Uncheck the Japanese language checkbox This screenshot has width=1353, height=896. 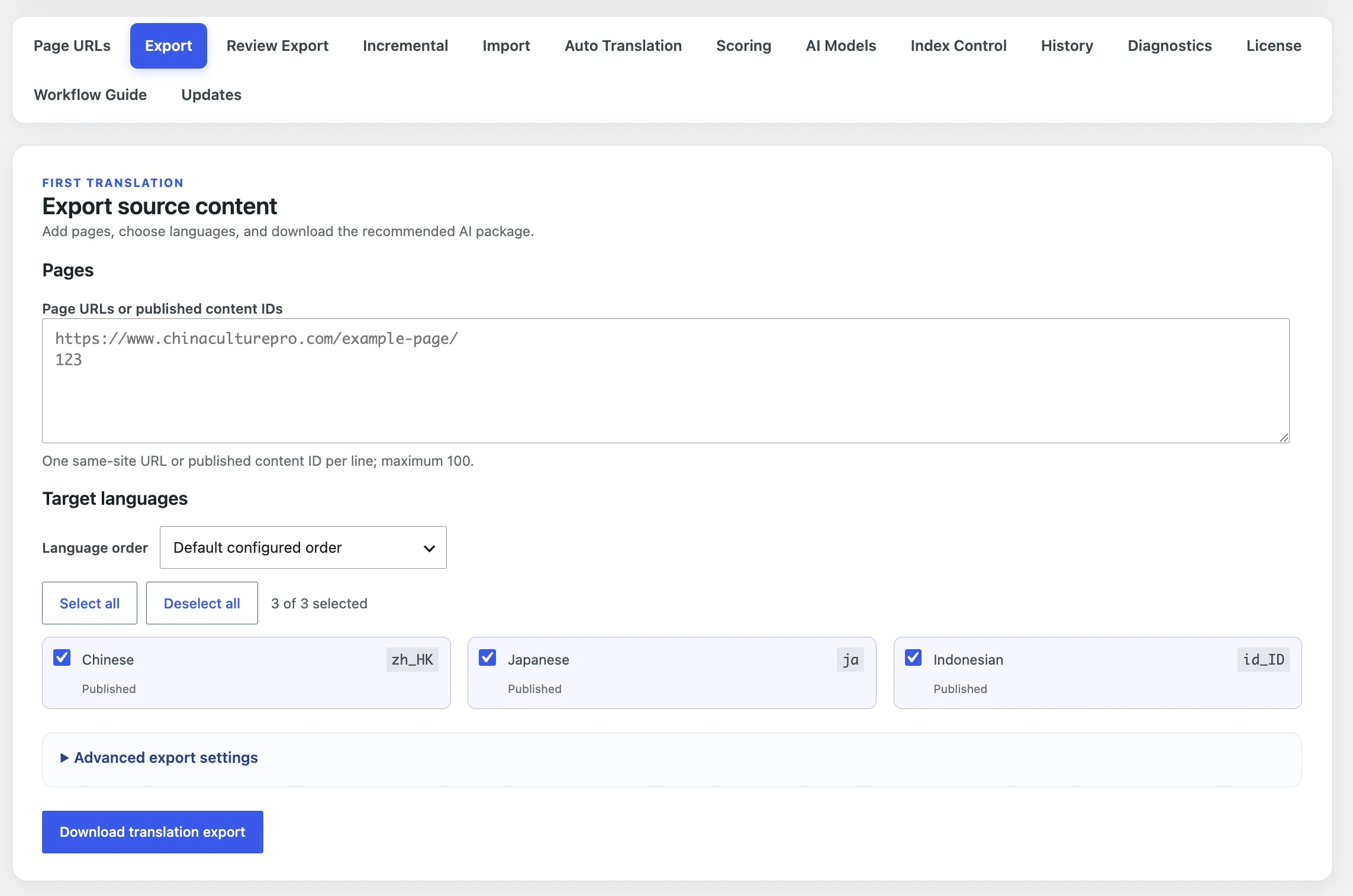(488, 658)
